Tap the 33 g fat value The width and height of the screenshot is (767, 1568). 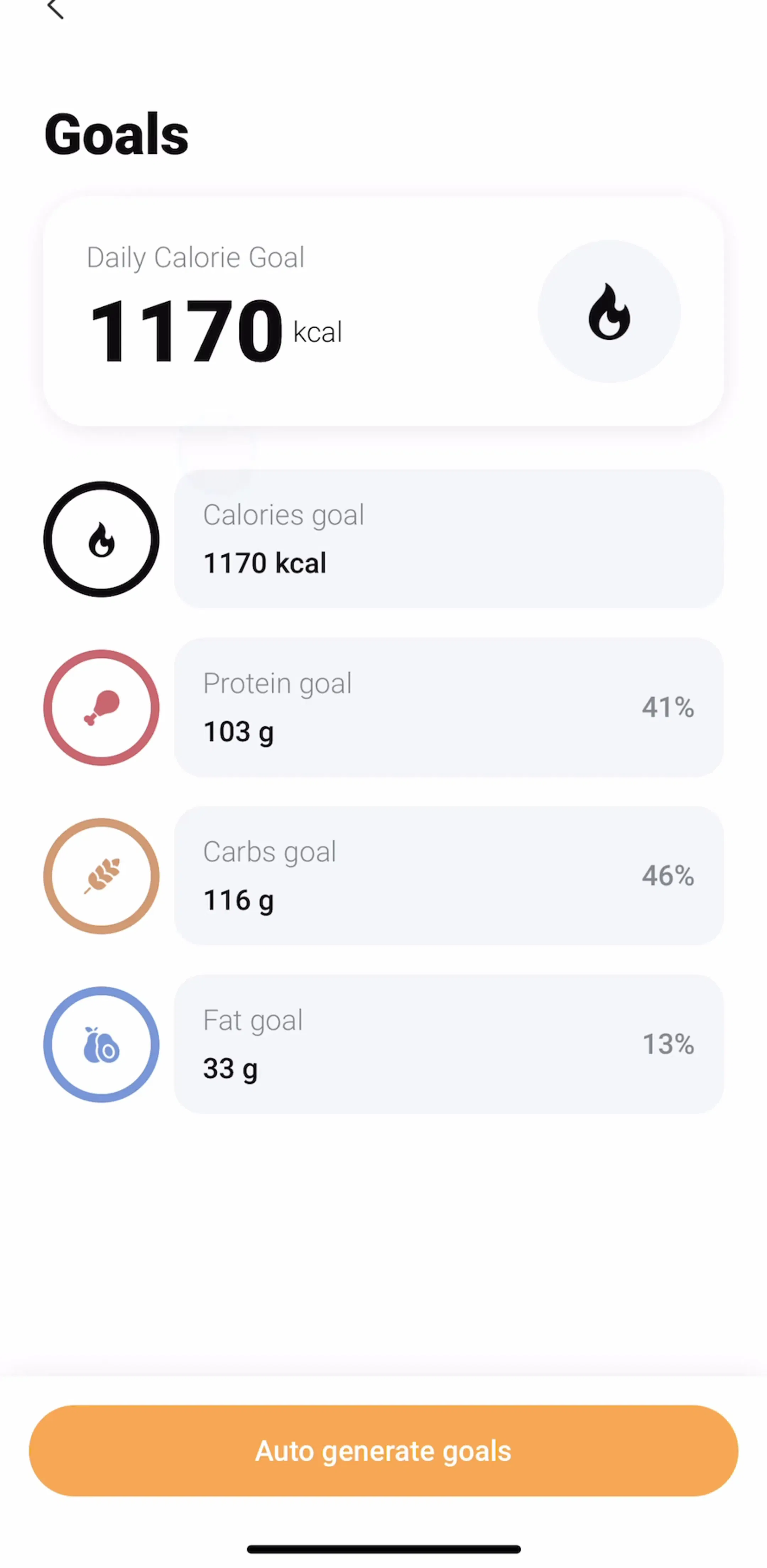click(x=230, y=1069)
